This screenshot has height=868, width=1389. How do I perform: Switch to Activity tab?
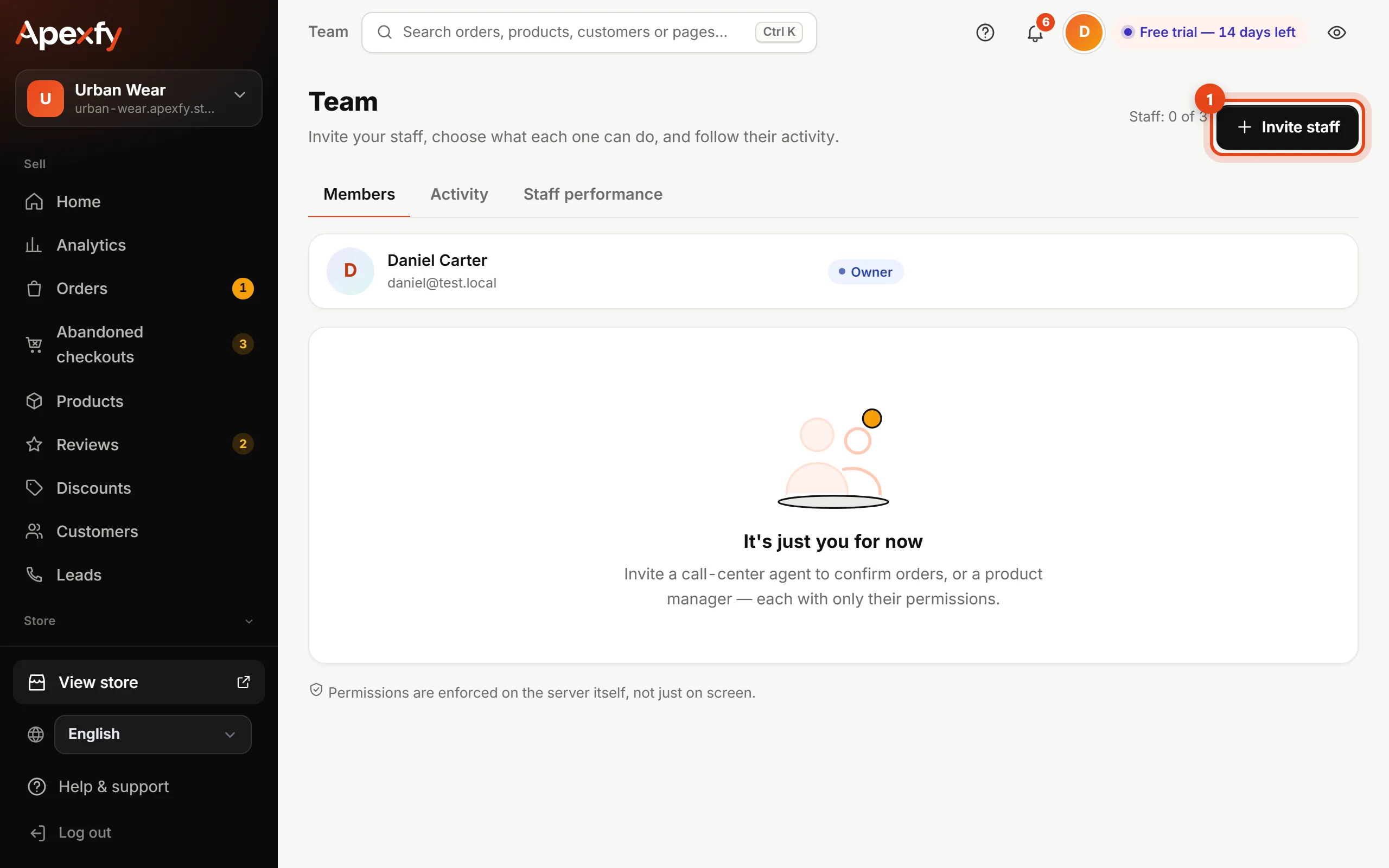pyautogui.click(x=459, y=194)
